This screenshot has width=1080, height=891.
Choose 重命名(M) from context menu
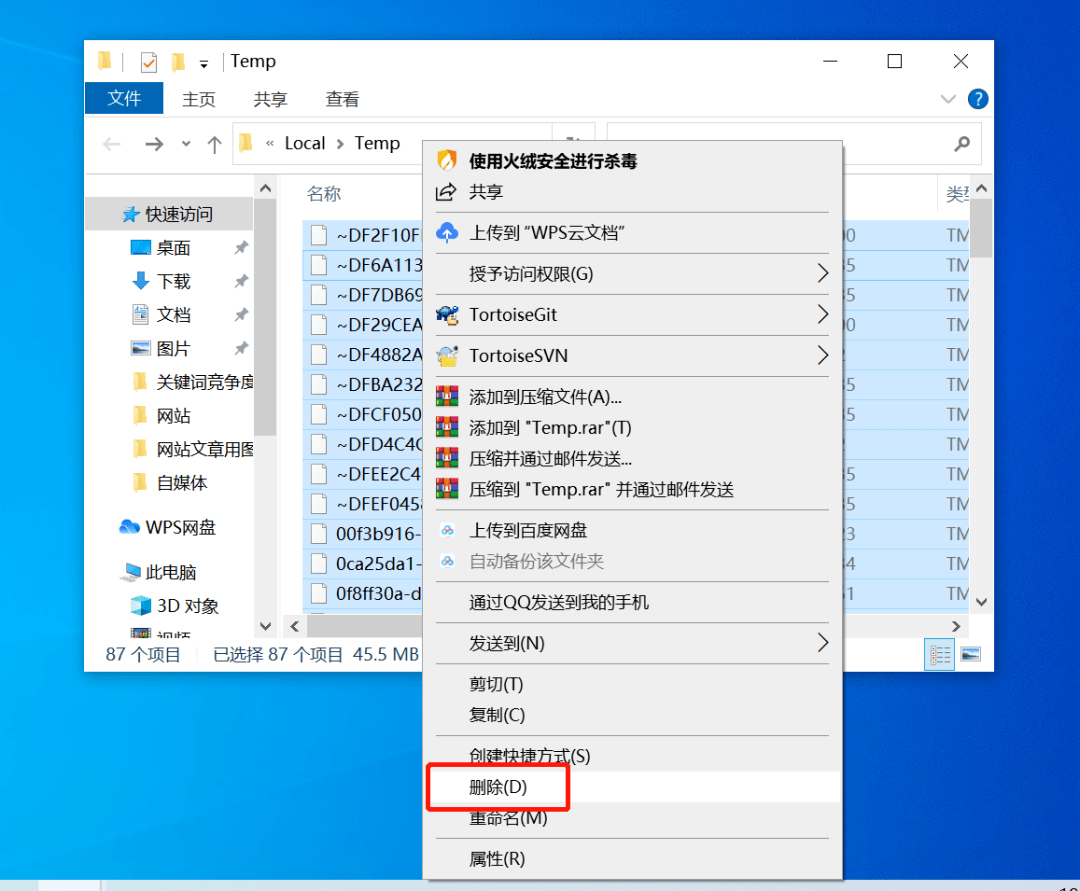[632, 818]
